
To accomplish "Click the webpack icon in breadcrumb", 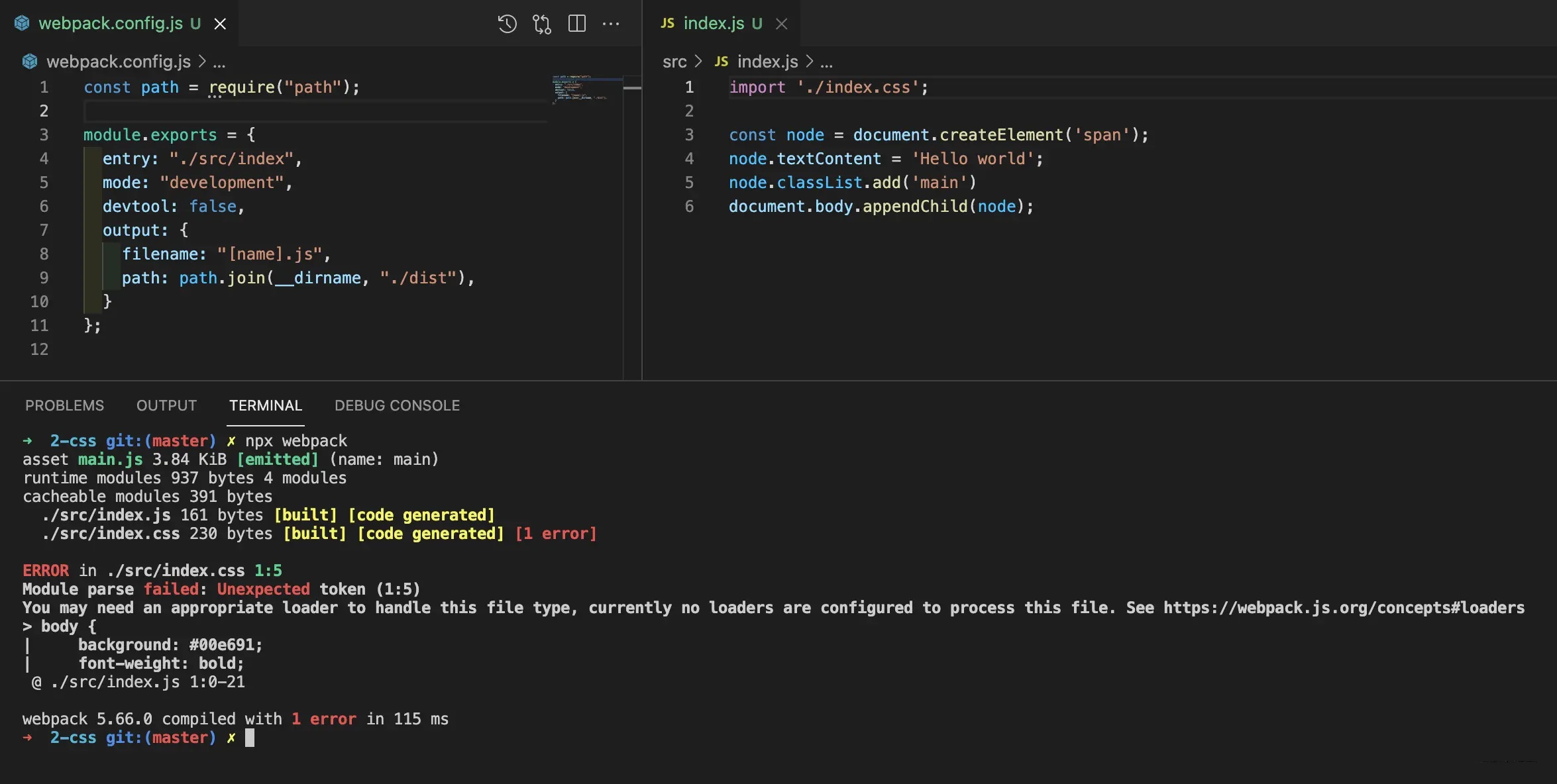I will click(30, 62).
